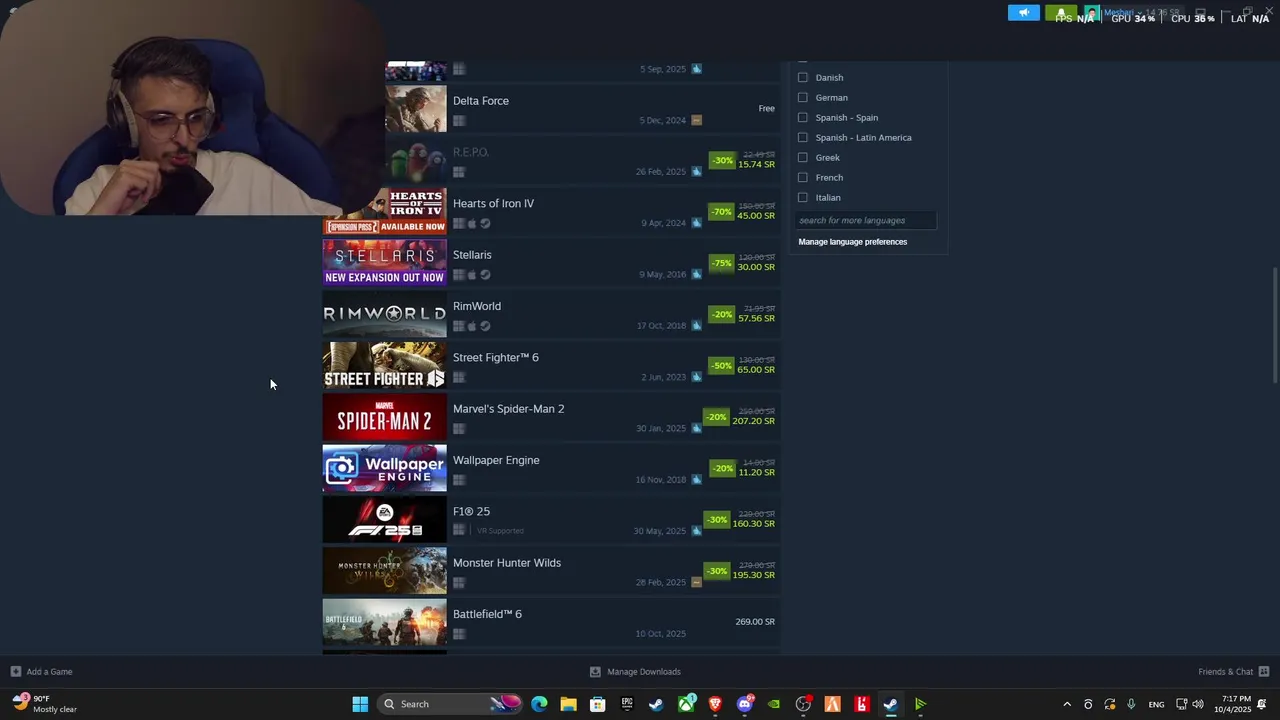
Task: Click the Steam announcements megaphone icon
Action: coord(1024,13)
